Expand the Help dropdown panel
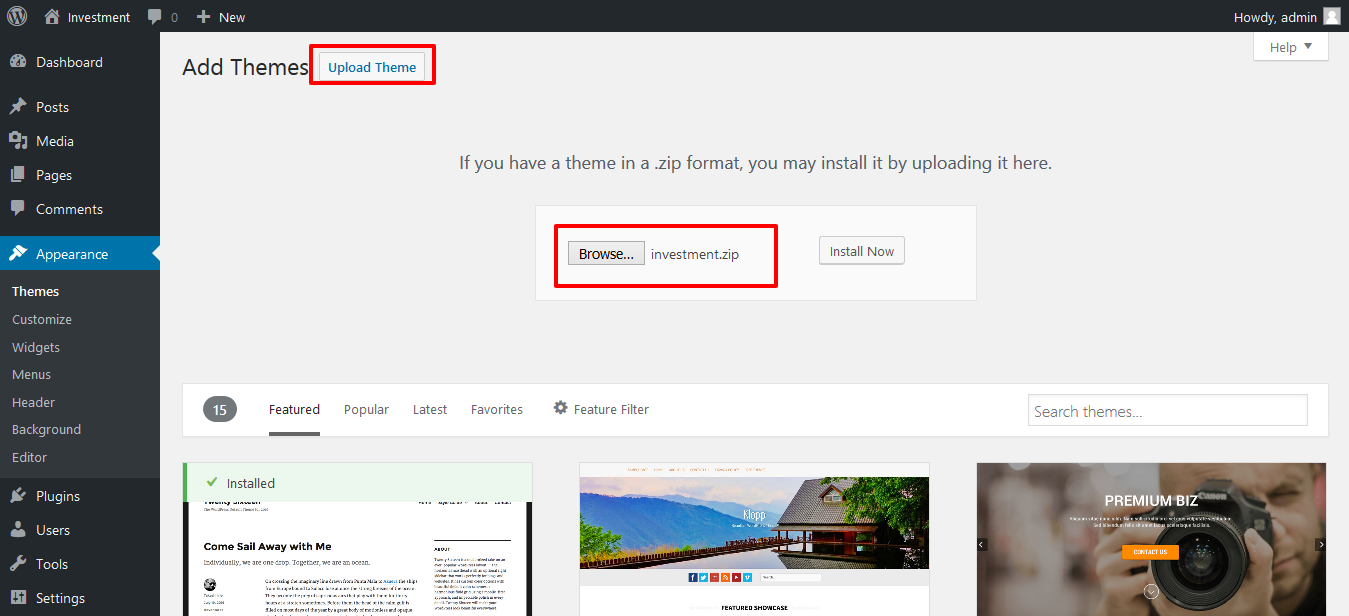 click(1290, 47)
